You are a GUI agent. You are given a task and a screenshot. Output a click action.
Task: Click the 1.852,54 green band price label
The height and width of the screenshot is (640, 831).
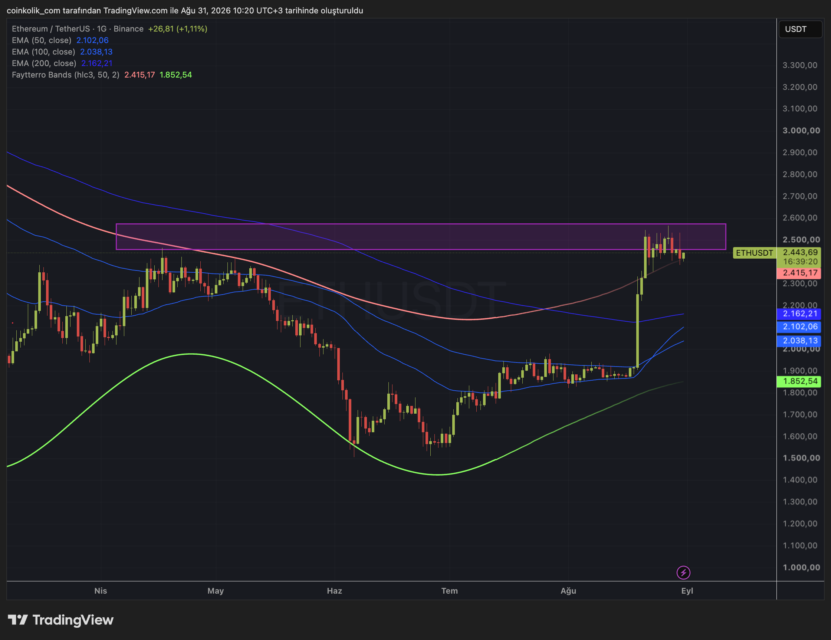coord(800,381)
